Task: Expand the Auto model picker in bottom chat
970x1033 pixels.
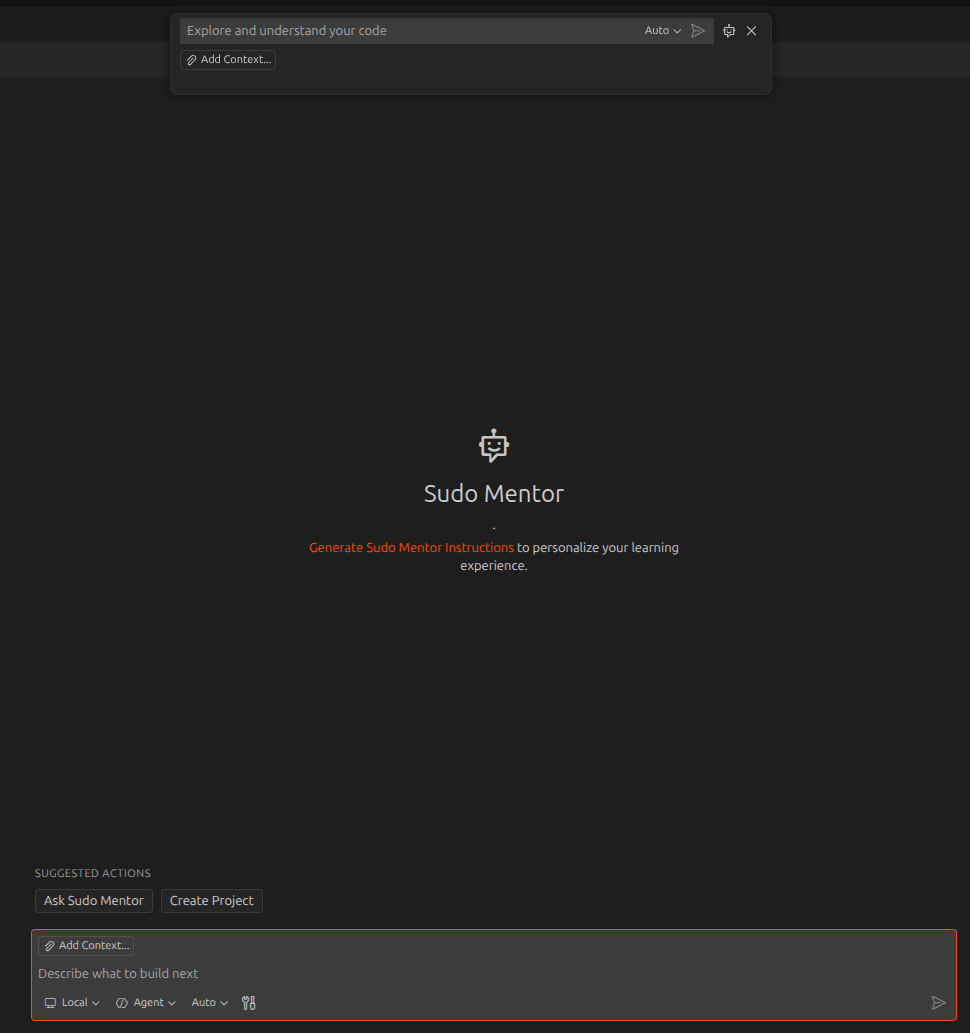Action: tap(210, 1002)
